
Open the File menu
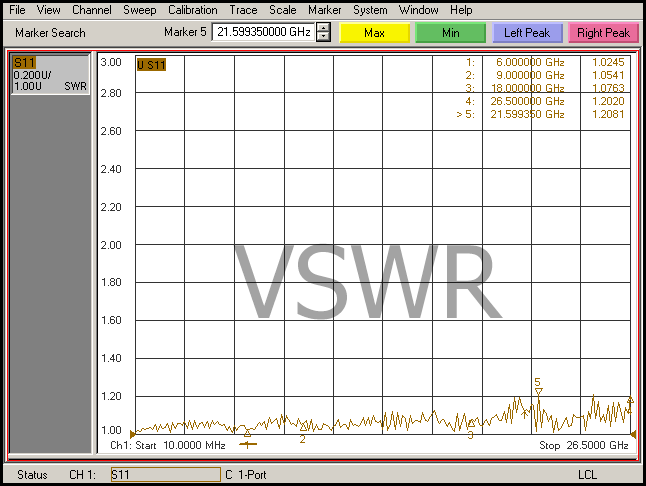click(18, 10)
